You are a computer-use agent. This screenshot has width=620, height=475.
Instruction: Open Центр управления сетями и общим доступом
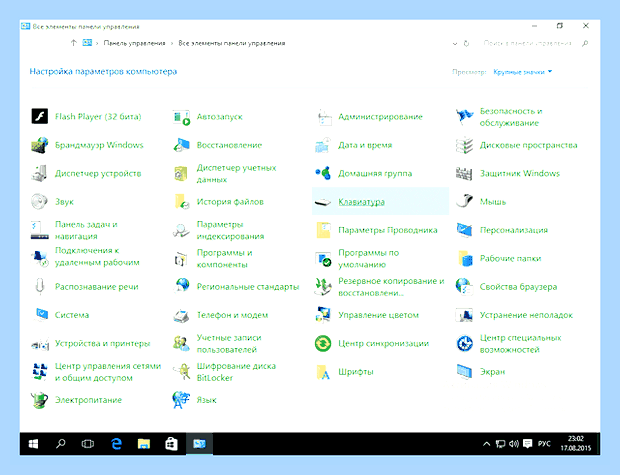(108, 372)
